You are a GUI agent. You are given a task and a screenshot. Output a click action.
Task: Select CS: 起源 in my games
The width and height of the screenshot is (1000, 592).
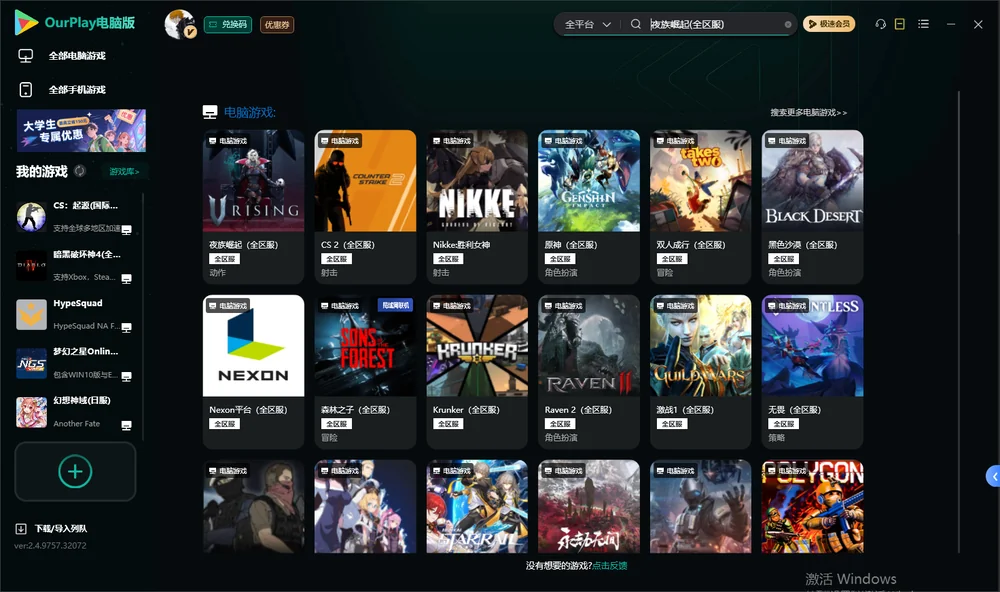click(75, 217)
